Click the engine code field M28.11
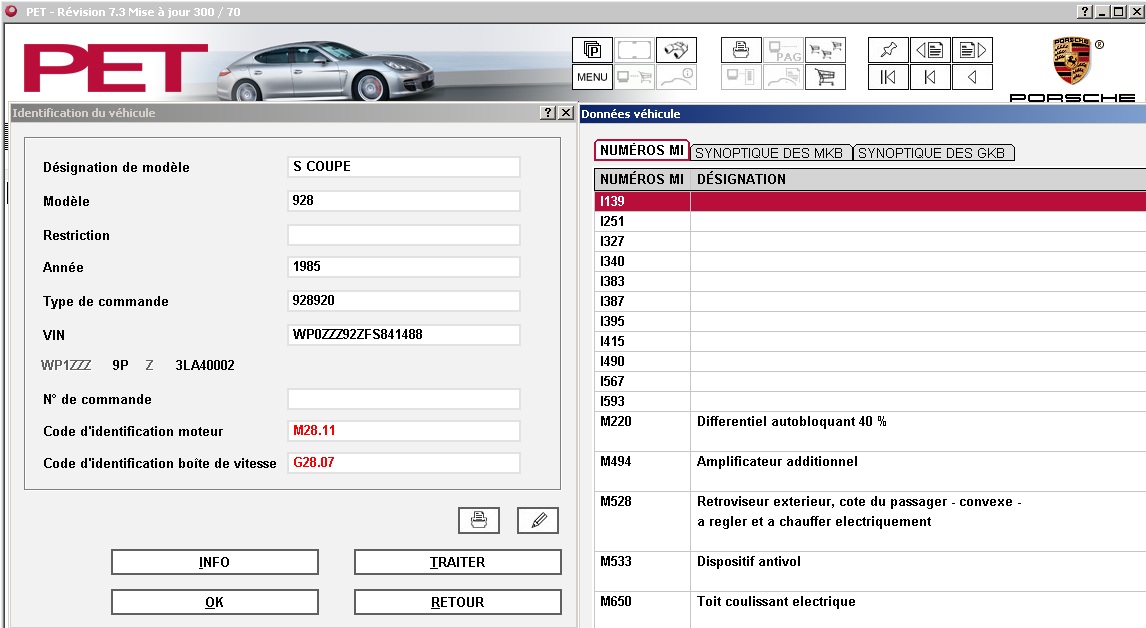The image size is (1146, 628). pos(403,431)
